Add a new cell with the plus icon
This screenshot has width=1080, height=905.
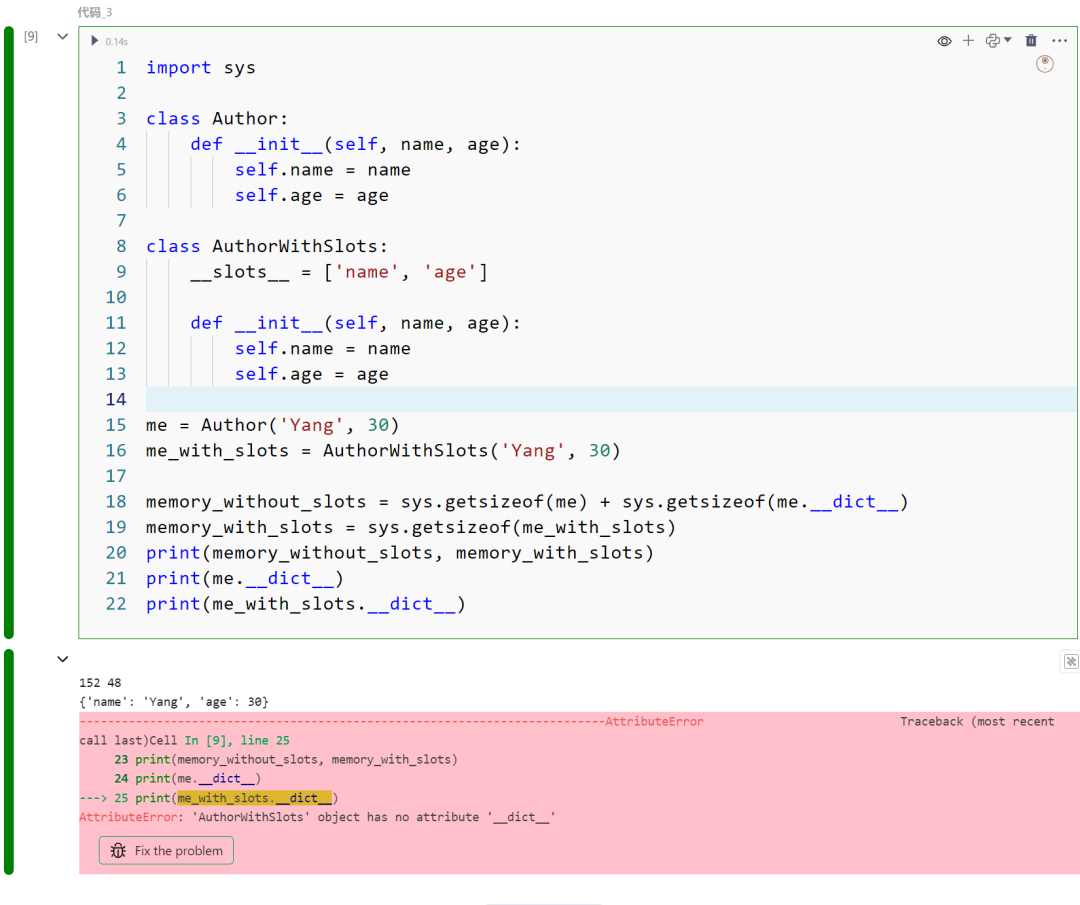pos(968,41)
